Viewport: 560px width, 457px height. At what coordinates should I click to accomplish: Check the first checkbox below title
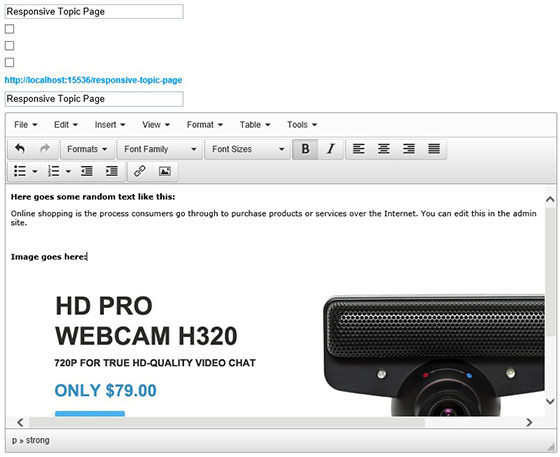(x=10, y=29)
